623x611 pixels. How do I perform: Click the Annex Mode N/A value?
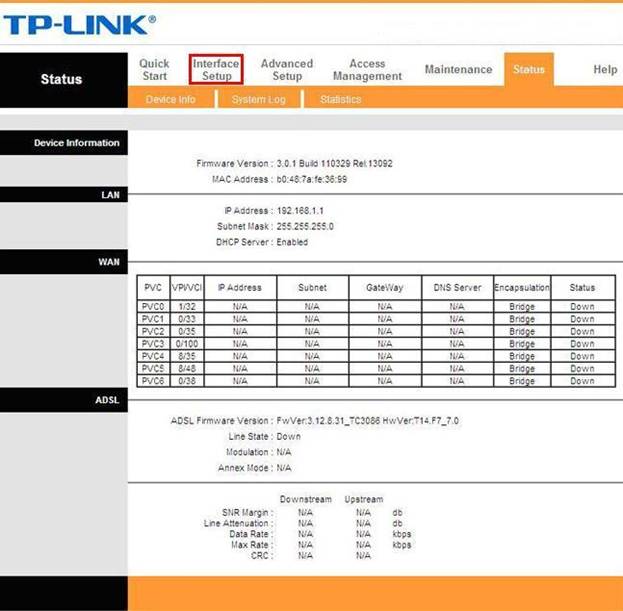pyautogui.click(x=284, y=468)
